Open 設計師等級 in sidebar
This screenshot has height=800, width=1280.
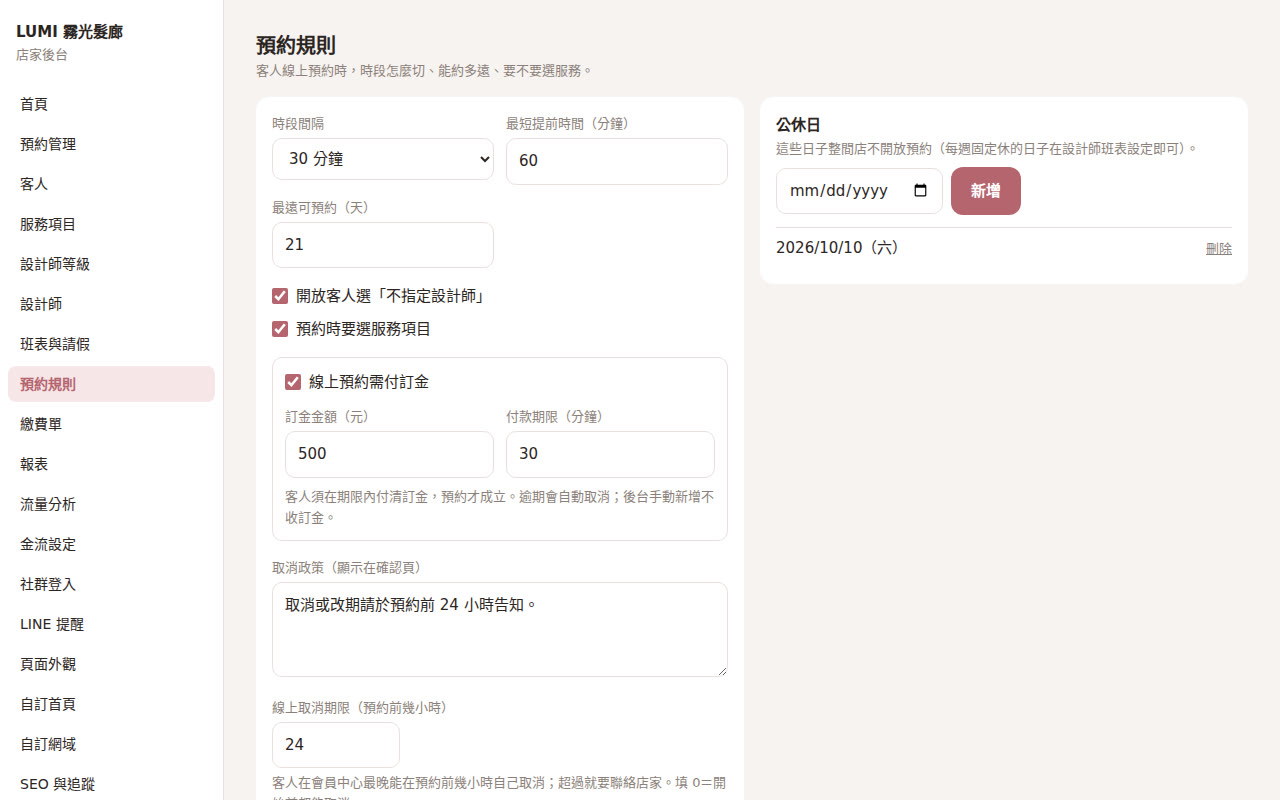111,264
